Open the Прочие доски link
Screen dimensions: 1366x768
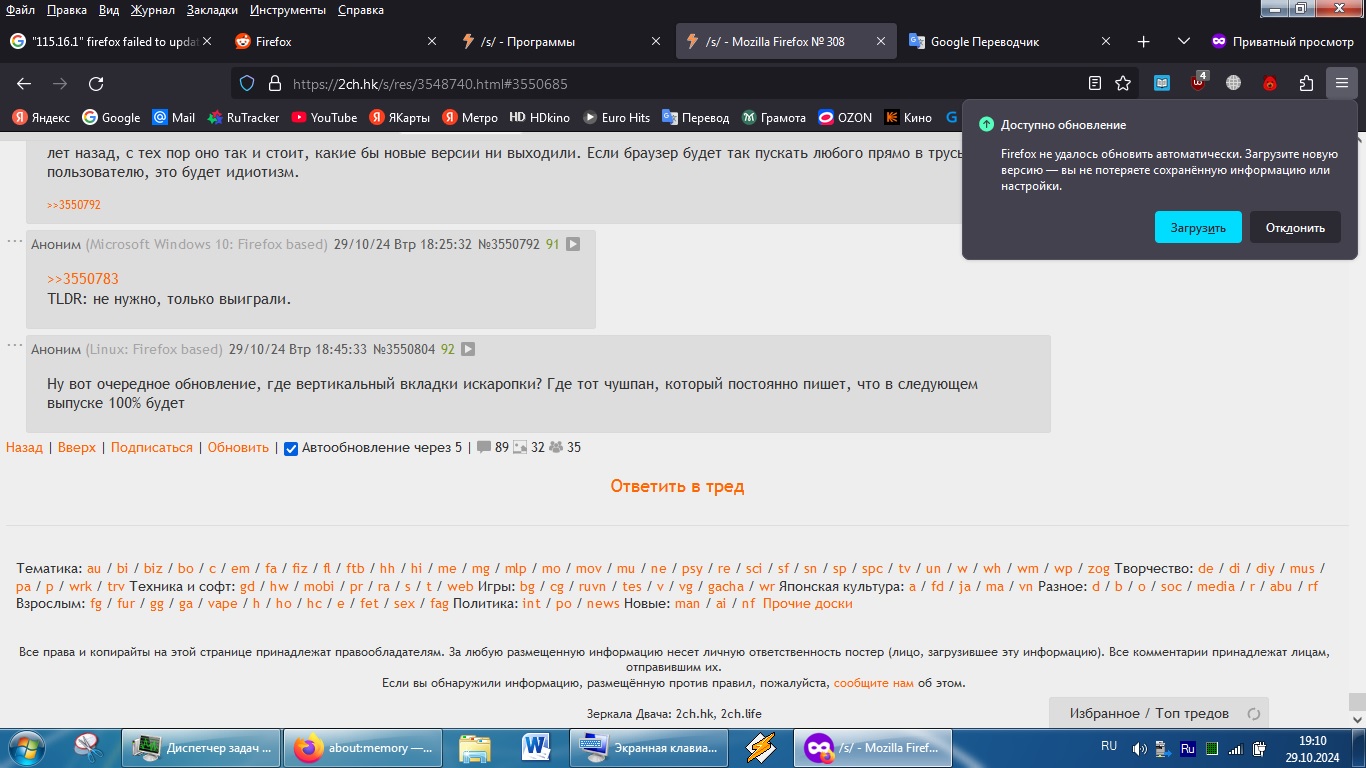pos(807,603)
